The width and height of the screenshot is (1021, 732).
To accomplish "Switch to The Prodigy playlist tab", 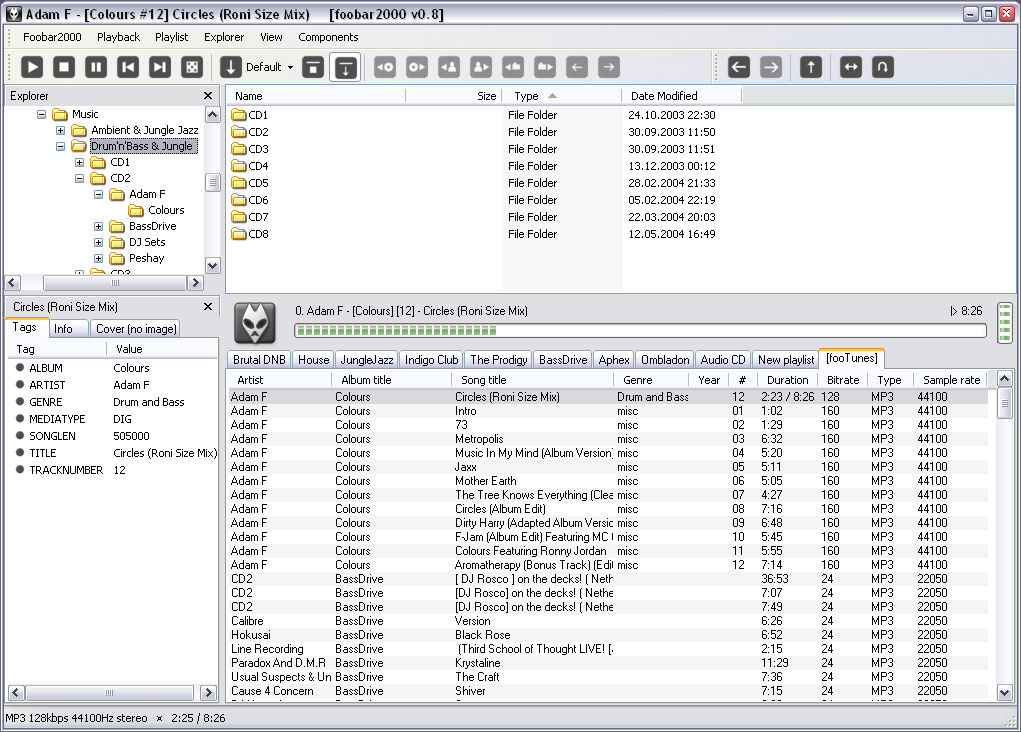I will [499, 359].
